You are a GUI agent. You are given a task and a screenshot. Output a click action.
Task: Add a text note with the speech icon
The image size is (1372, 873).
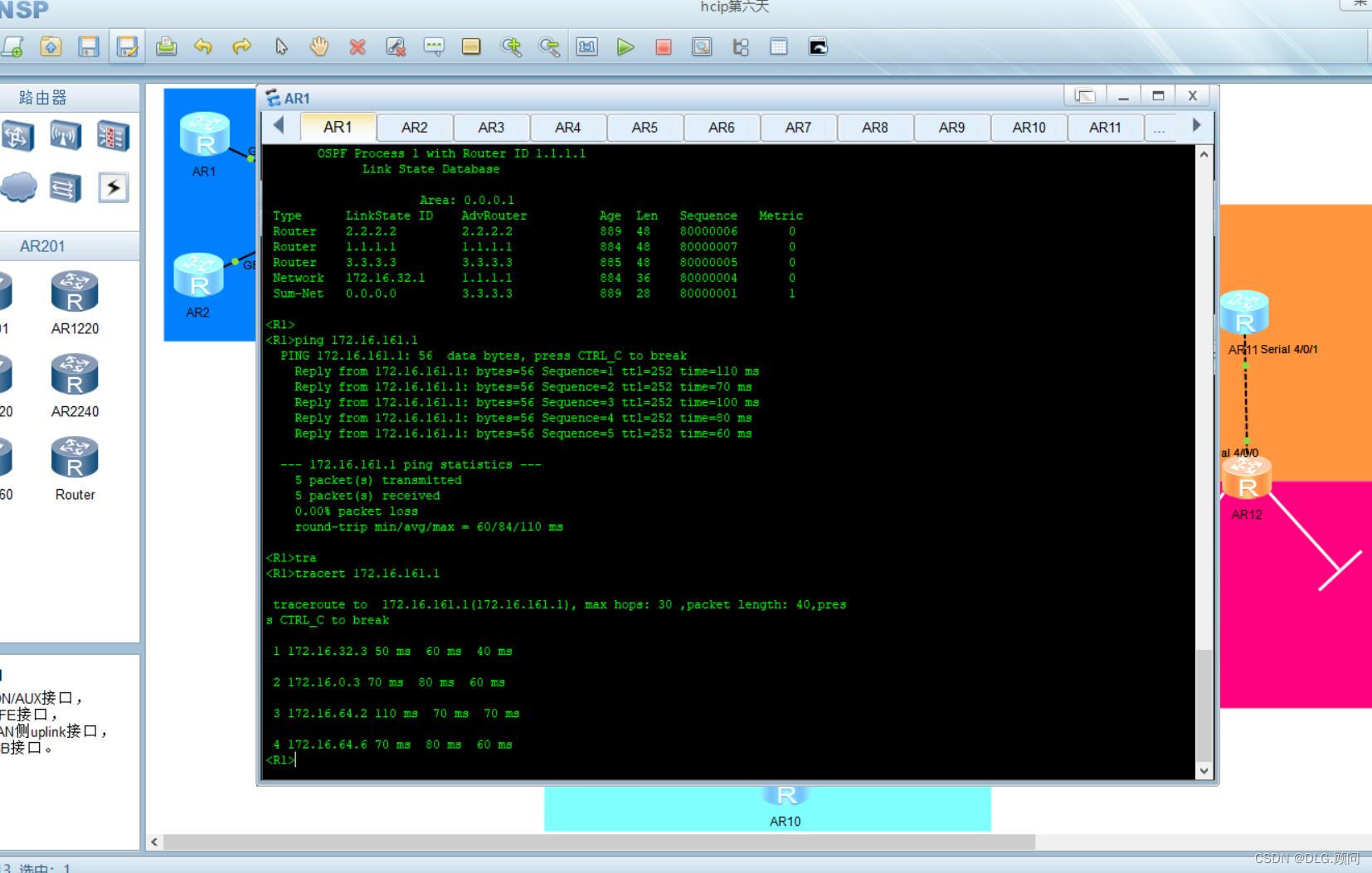coord(434,46)
